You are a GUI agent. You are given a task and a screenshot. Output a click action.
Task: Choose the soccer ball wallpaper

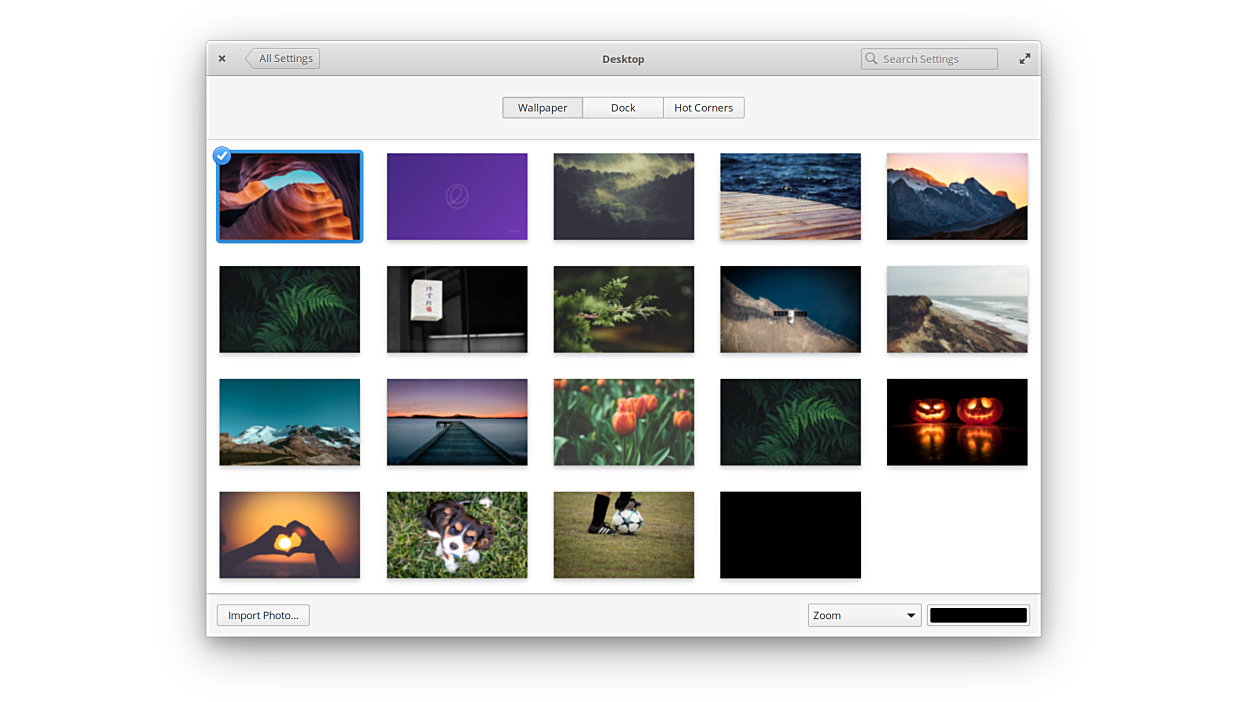click(x=624, y=535)
